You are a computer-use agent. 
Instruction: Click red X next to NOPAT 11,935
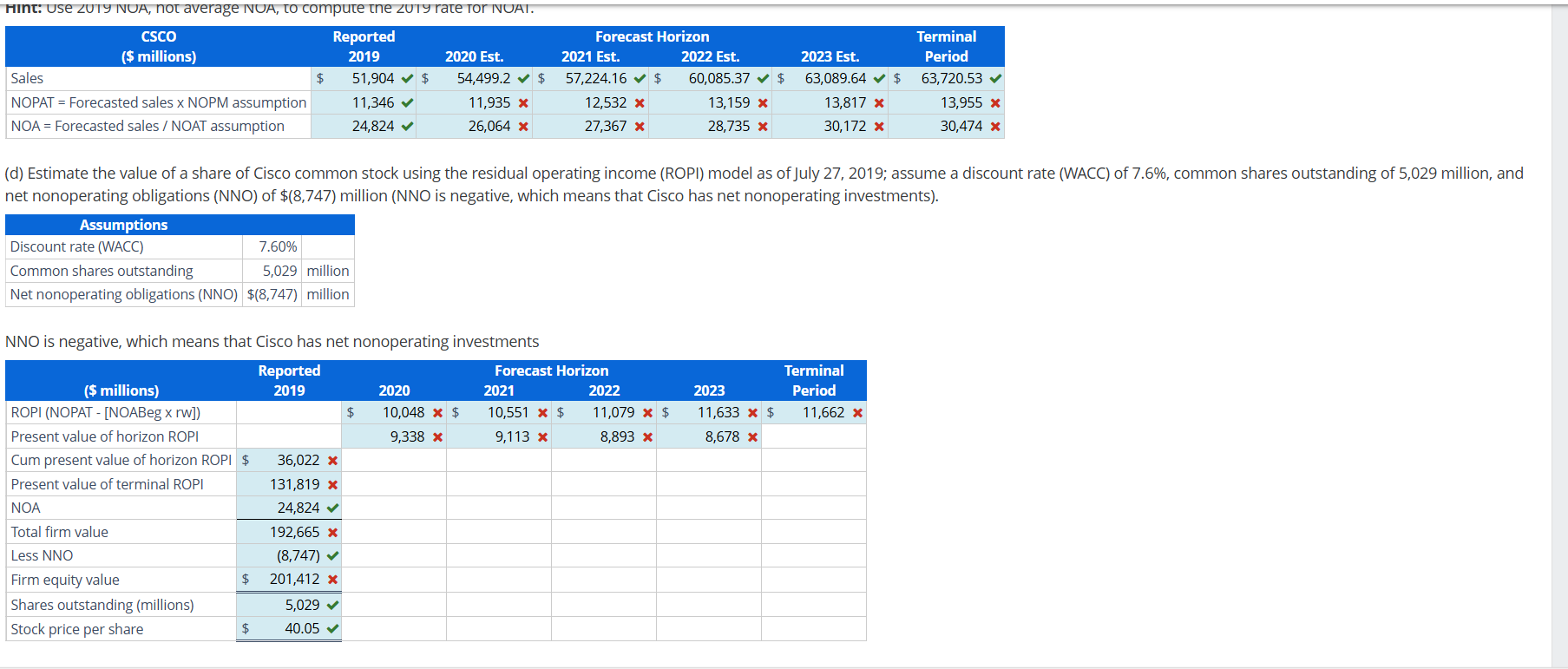pyautogui.click(x=523, y=103)
